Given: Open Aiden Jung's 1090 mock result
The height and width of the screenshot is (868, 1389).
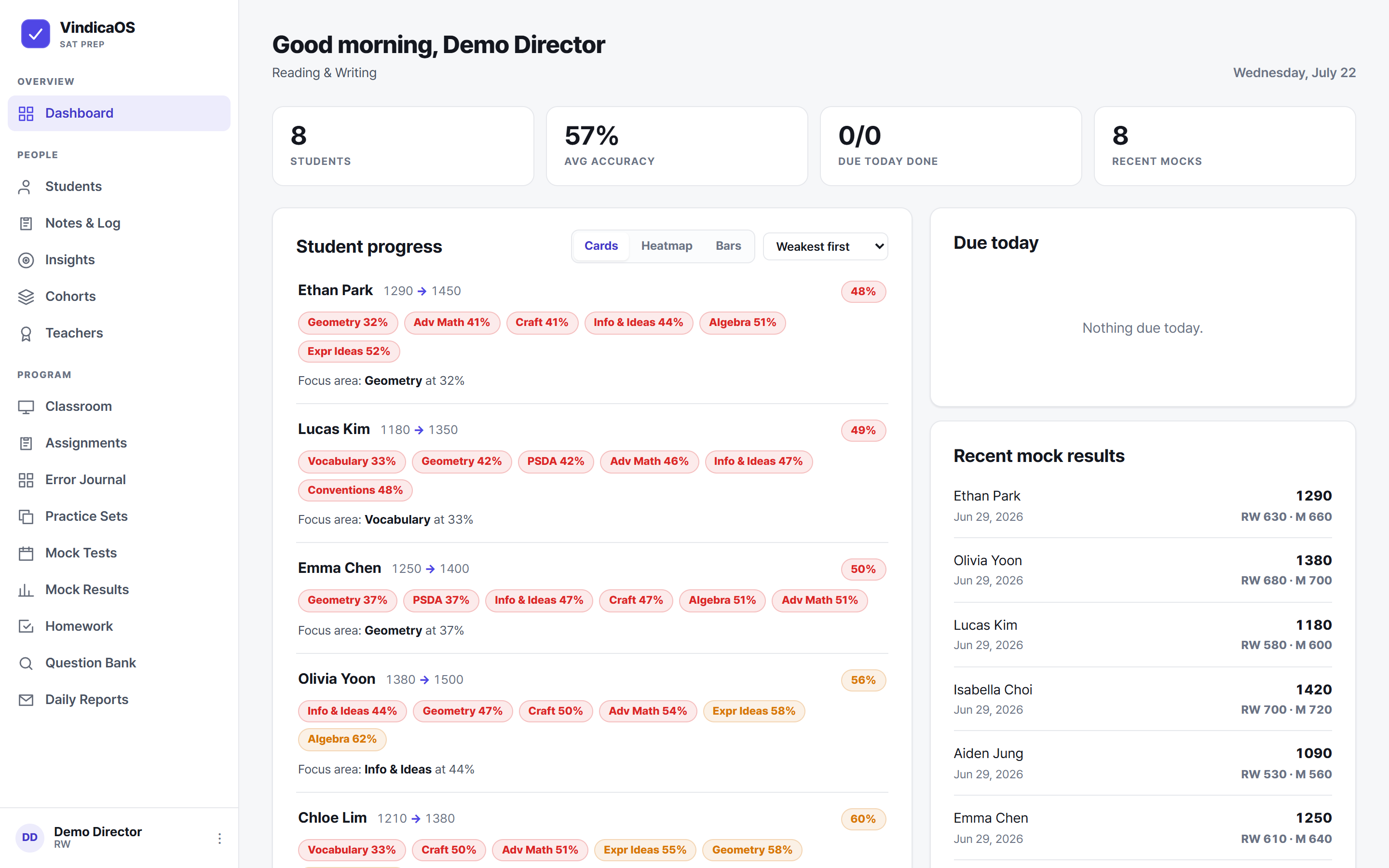Looking at the screenshot, I should point(1142,763).
